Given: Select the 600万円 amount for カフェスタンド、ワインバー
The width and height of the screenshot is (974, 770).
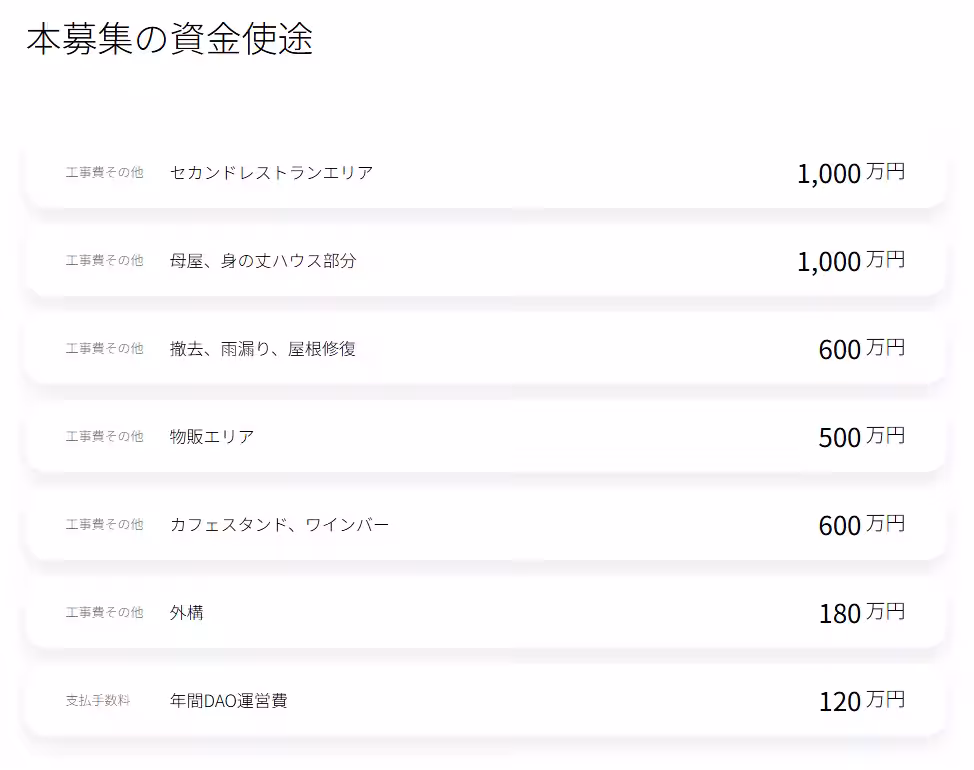Looking at the screenshot, I should (861, 525).
